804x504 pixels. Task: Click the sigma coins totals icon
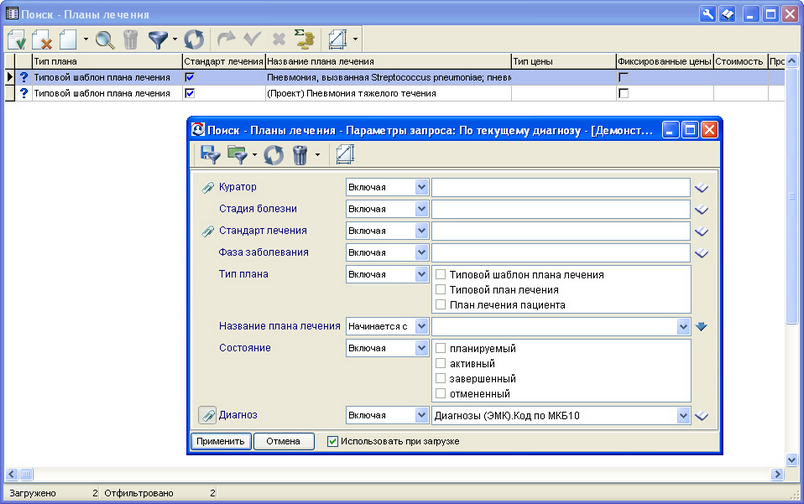(304, 39)
